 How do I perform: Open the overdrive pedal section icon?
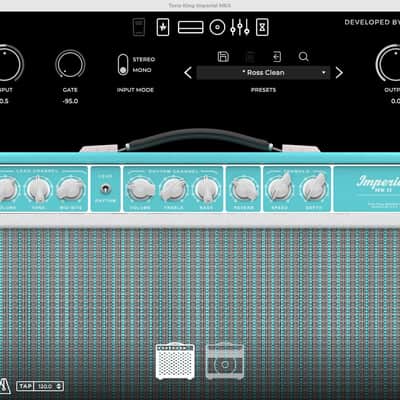pos(163,27)
